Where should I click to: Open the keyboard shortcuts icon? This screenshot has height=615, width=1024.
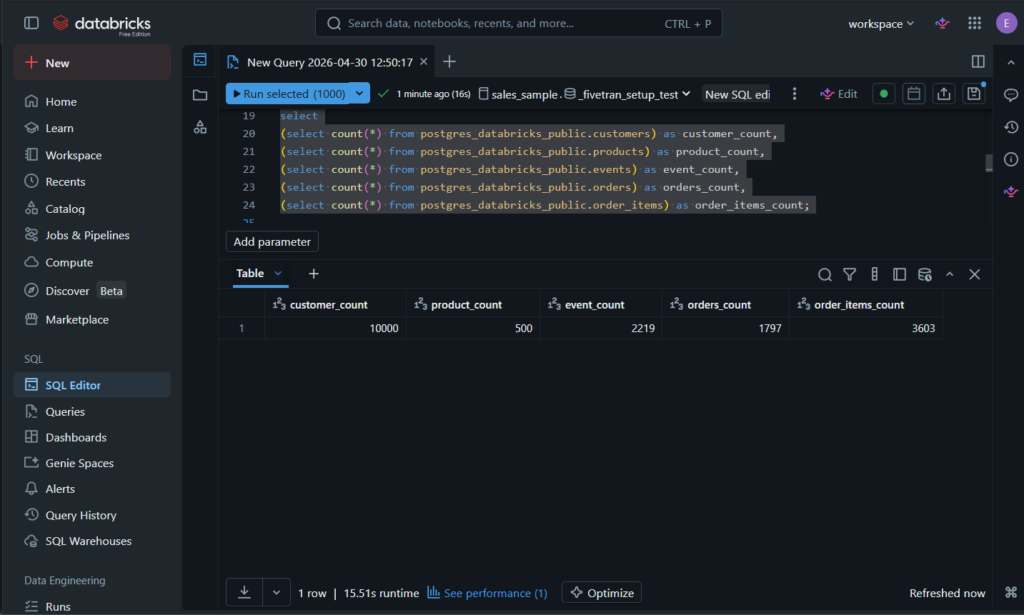[x=1011, y=593]
